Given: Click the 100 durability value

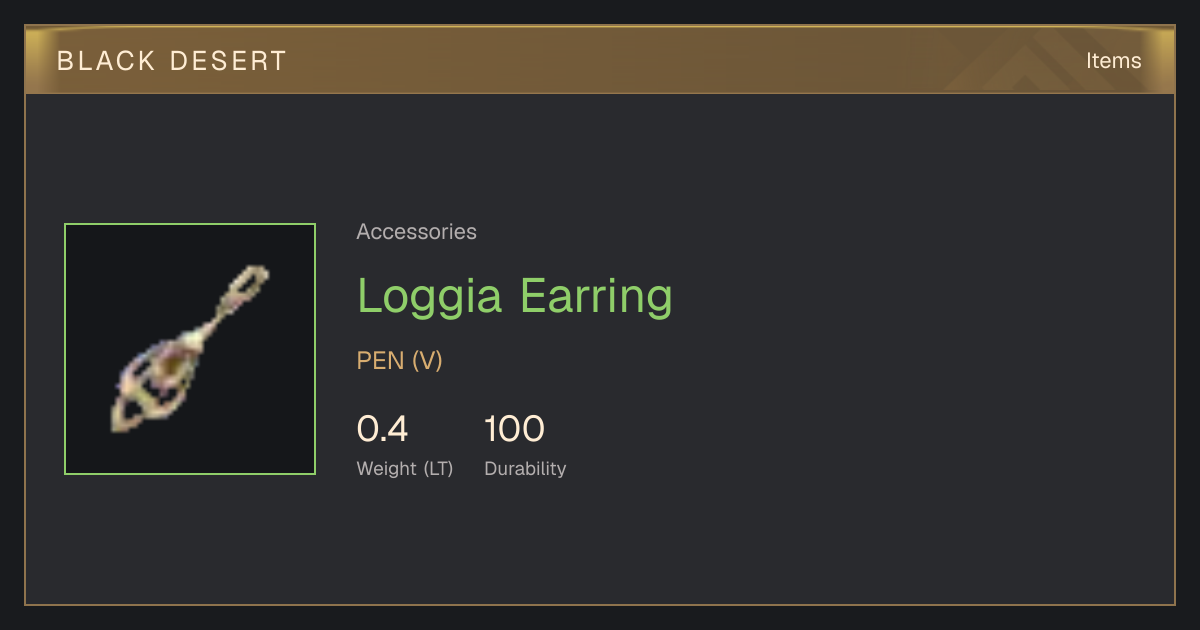Looking at the screenshot, I should pos(514,429).
